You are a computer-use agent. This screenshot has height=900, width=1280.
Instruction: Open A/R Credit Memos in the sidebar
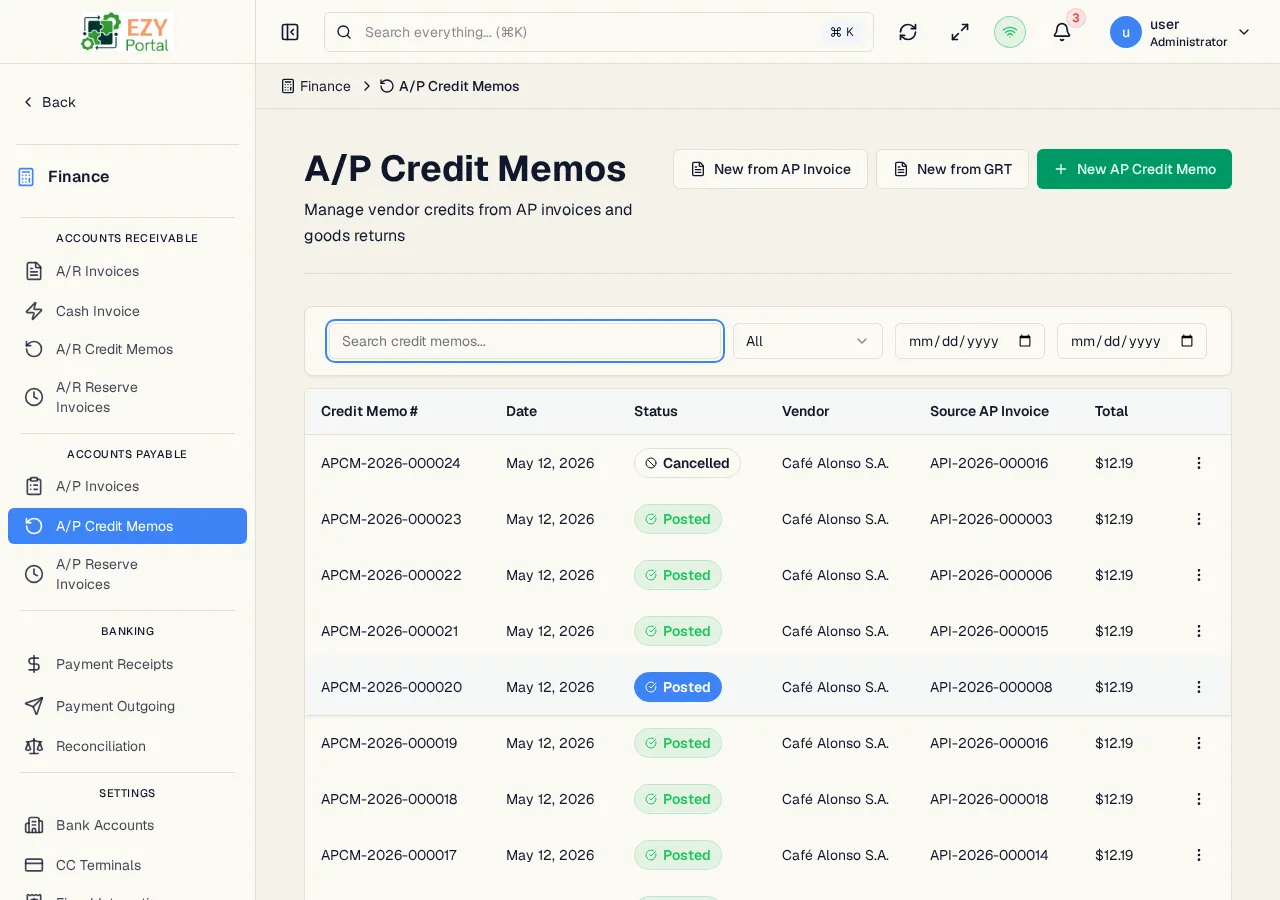tap(127, 349)
